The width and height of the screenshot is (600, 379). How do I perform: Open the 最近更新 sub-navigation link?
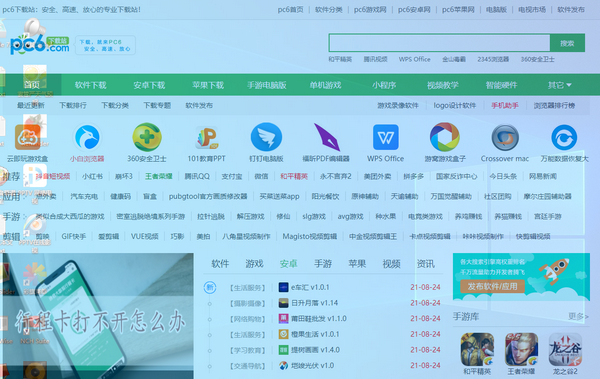[x=31, y=105]
